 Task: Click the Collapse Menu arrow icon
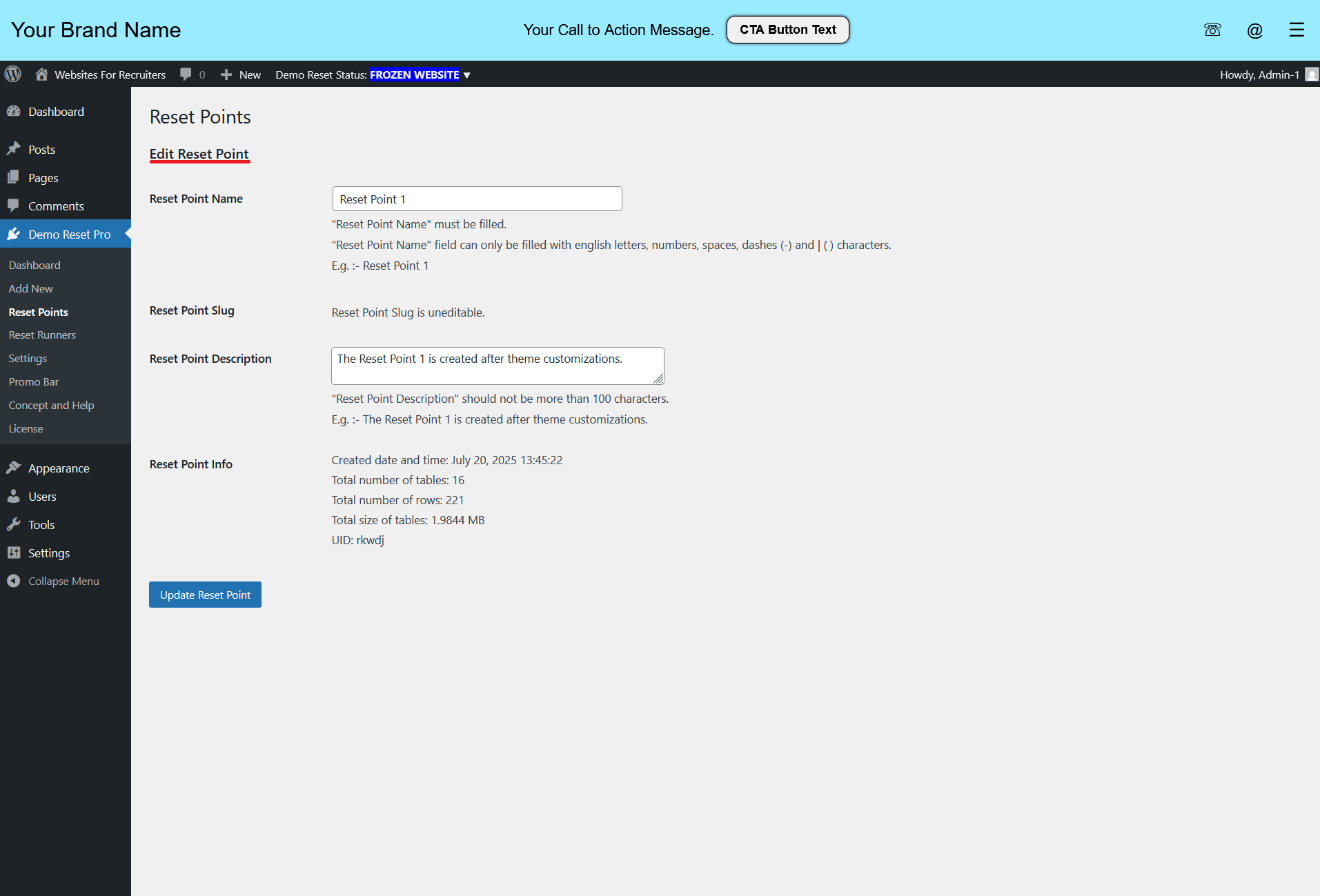[x=13, y=581]
